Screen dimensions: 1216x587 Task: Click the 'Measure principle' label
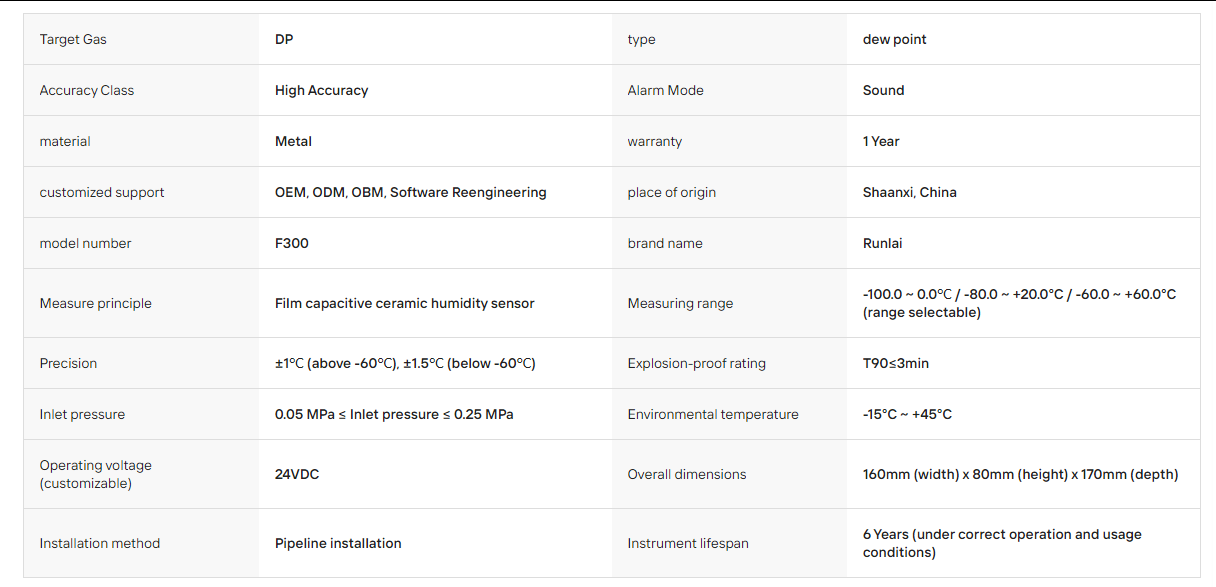point(96,303)
